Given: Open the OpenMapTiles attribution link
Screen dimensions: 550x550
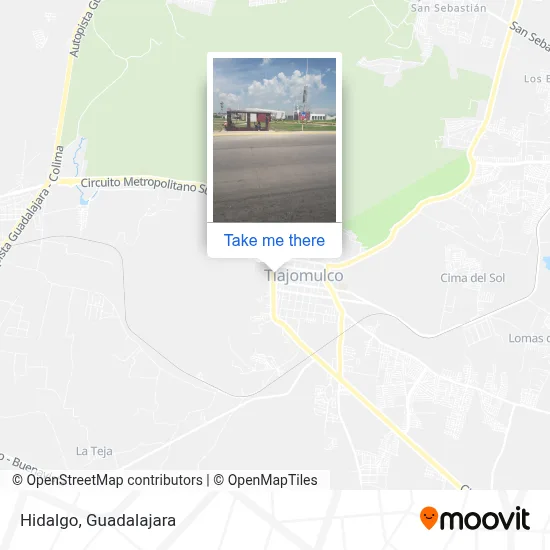Looking at the screenshot, I should point(266,480).
